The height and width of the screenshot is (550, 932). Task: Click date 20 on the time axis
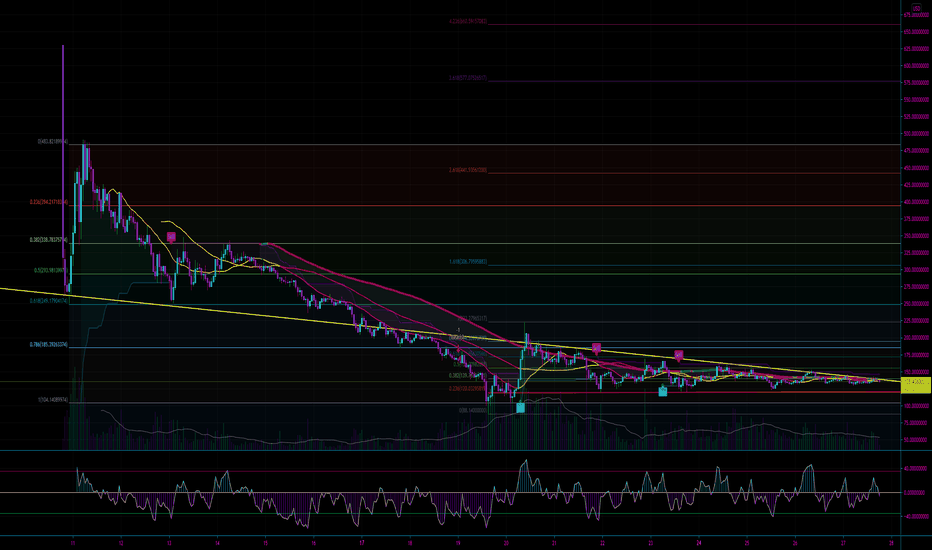pos(506,543)
